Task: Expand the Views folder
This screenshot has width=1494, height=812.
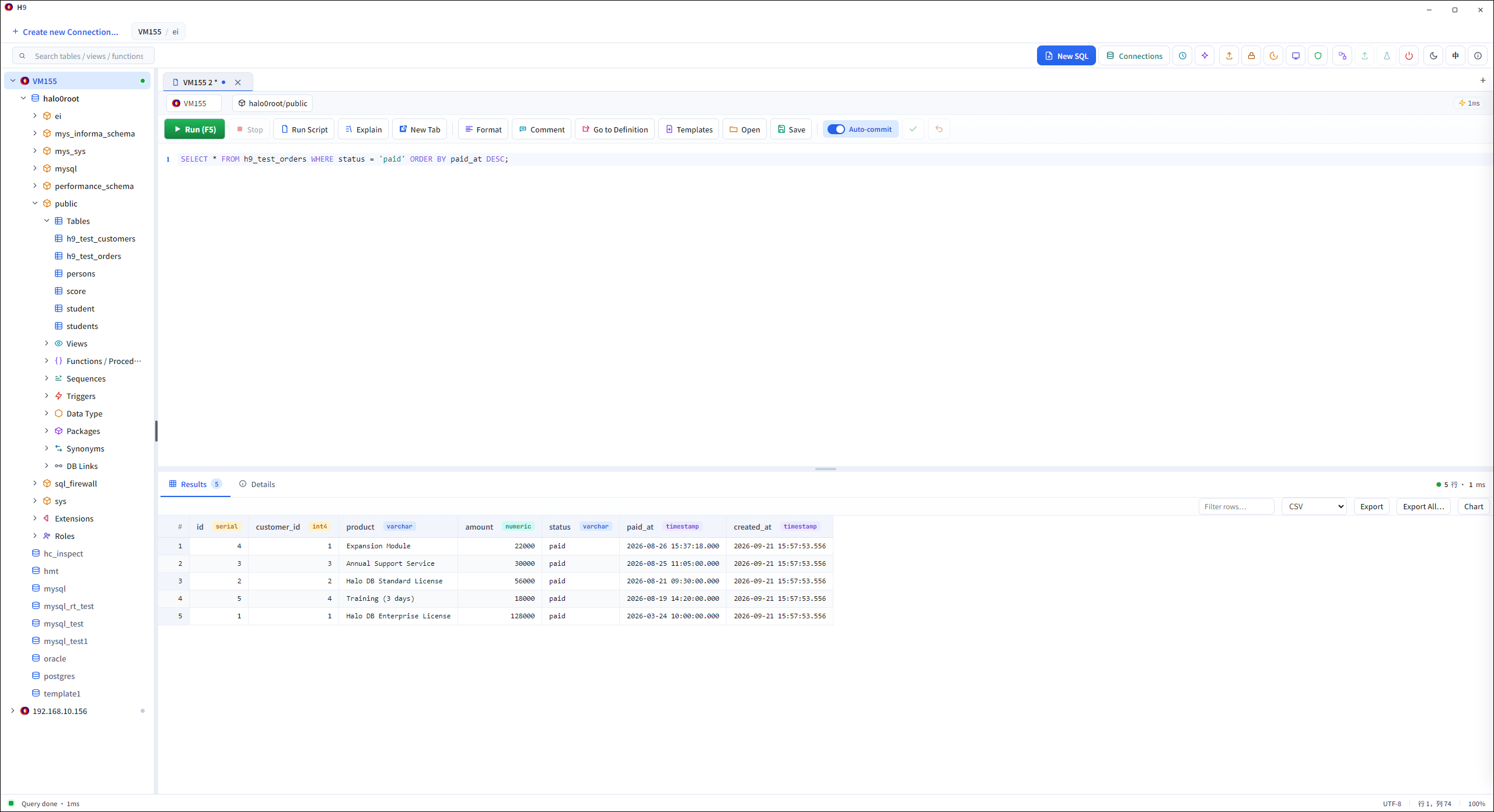Action: tap(47, 344)
